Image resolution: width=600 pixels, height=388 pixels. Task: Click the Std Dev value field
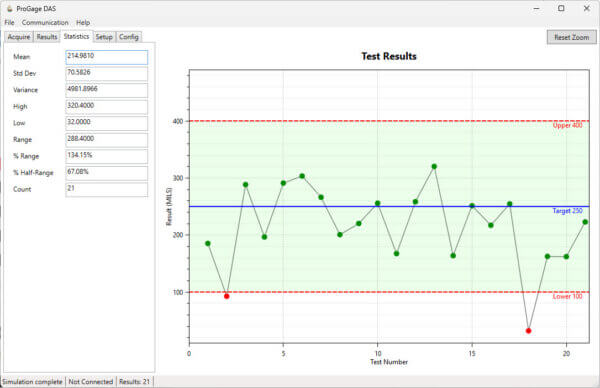coord(106,73)
